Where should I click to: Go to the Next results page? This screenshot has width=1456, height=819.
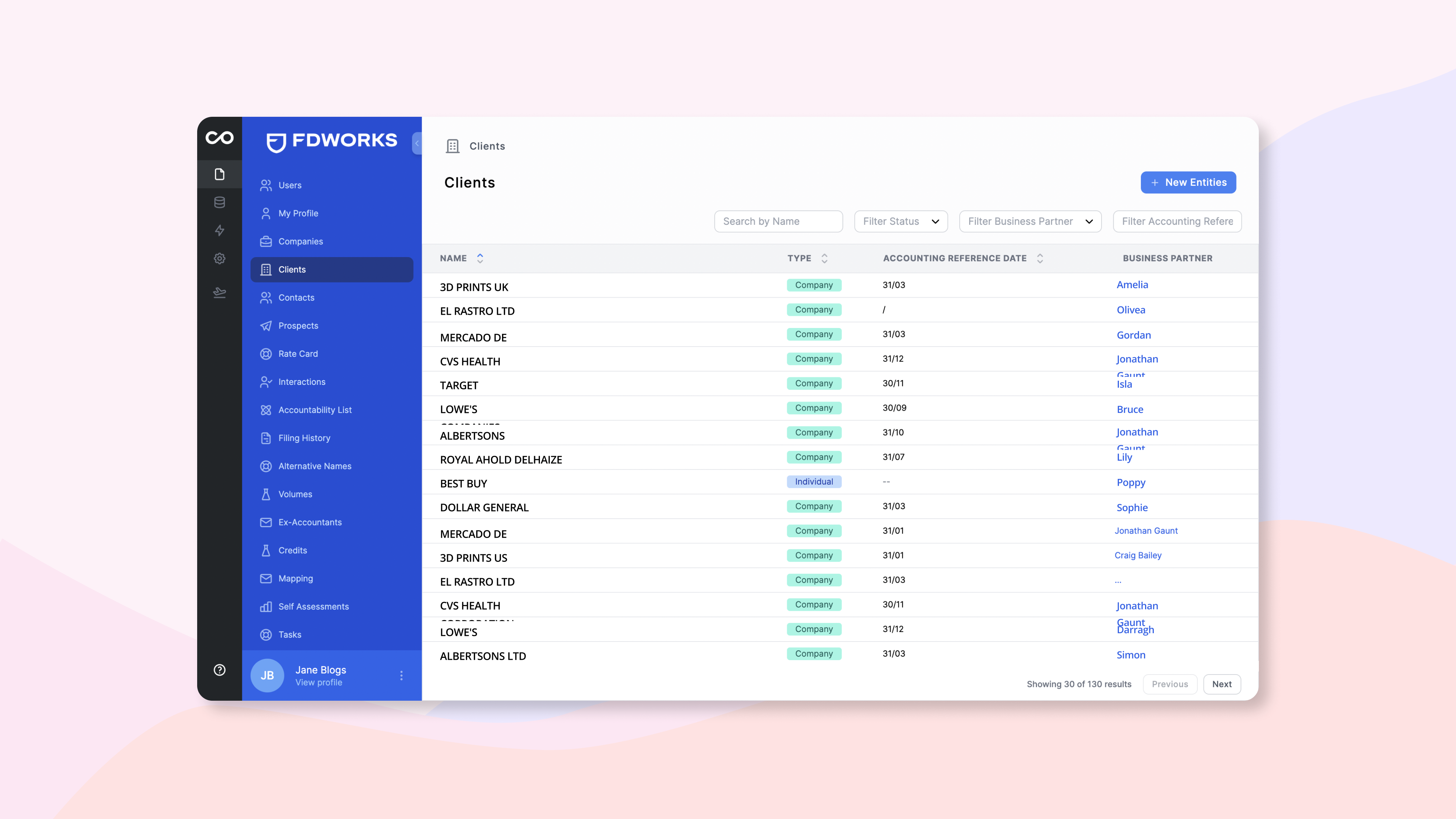pyautogui.click(x=1221, y=684)
